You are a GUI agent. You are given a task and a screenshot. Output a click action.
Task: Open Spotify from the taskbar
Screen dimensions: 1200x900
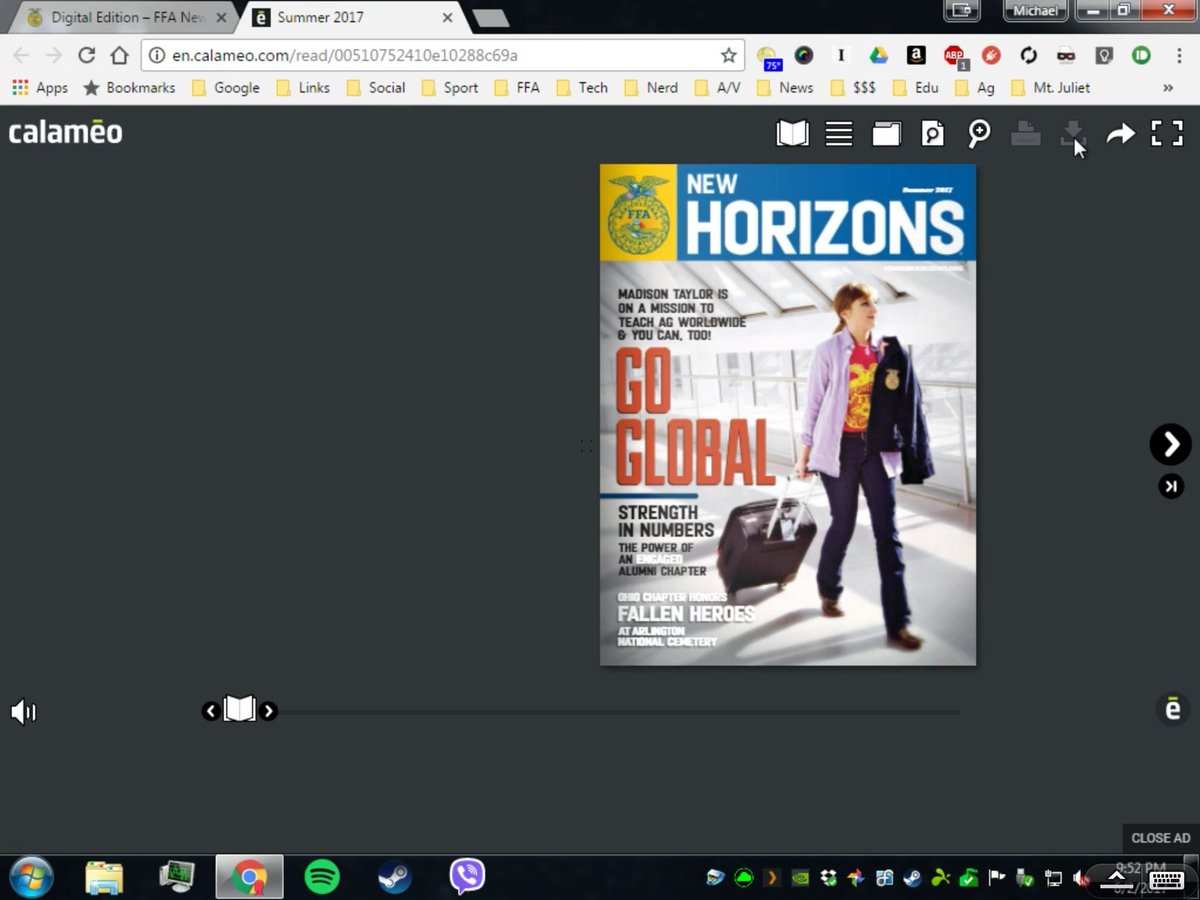[x=322, y=878]
